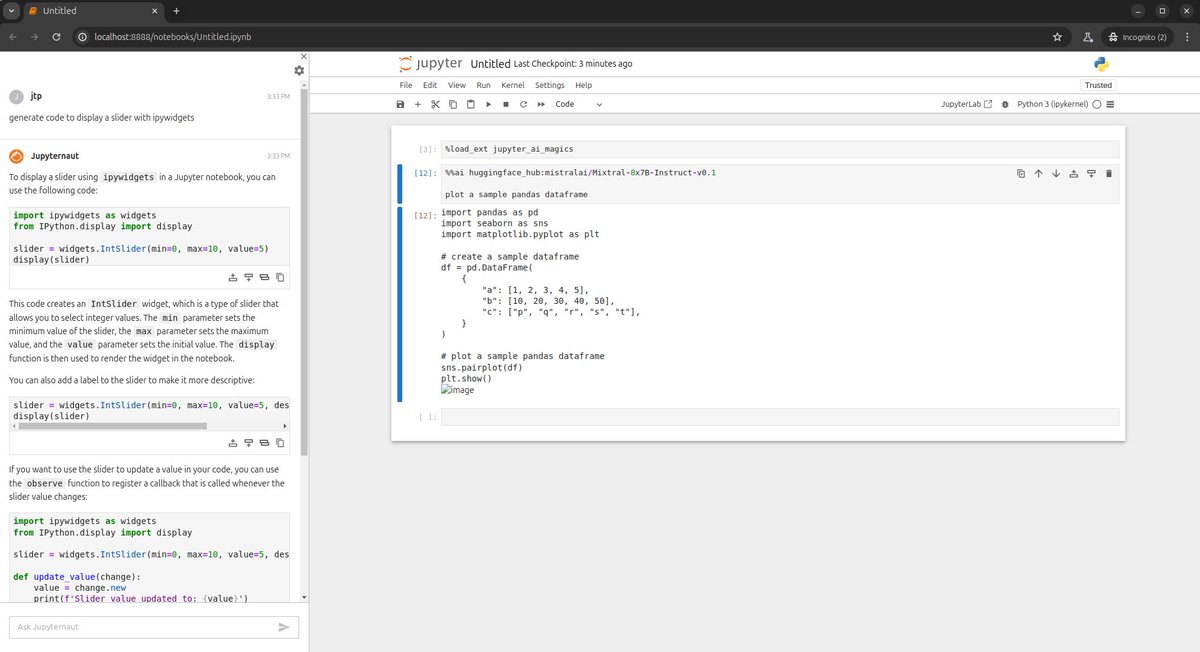1200x652 pixels.
Task: Insert first slider code block below active cell
Action: point(249,277)
